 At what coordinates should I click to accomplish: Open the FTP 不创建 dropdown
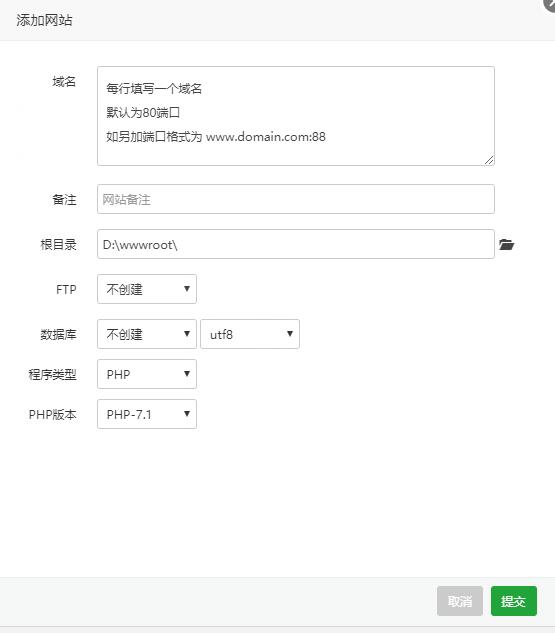pos(147,289)
